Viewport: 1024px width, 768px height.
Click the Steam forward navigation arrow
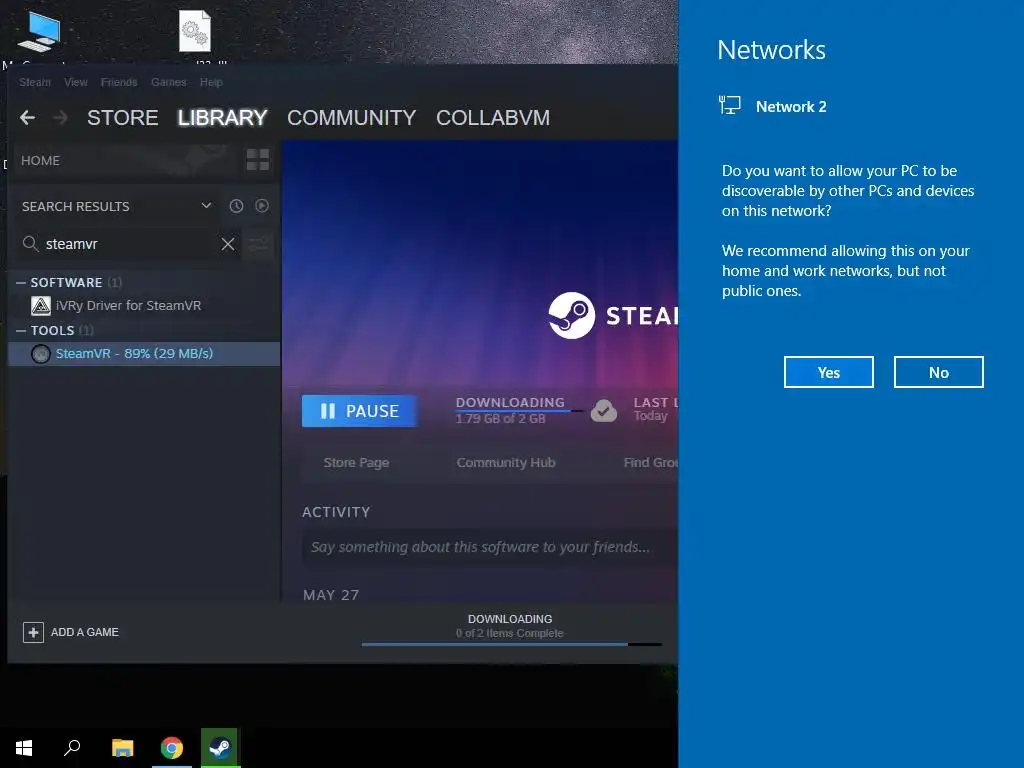(60, 118)
